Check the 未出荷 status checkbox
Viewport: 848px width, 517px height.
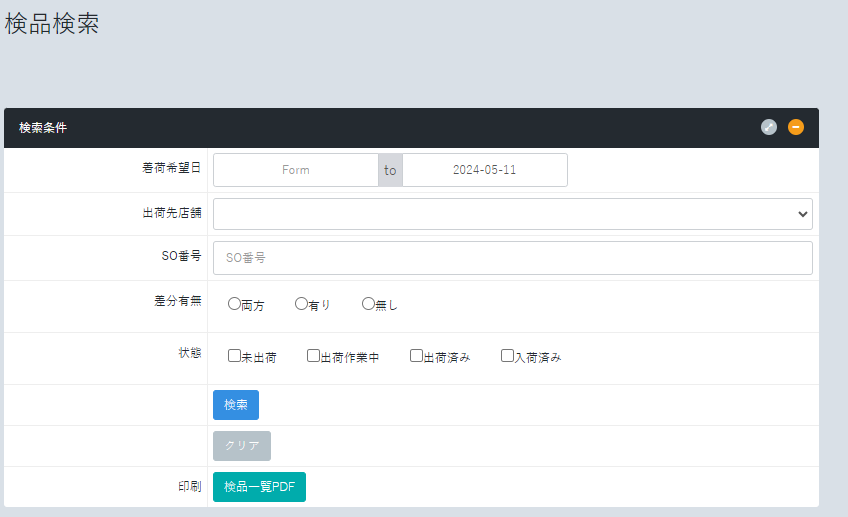[x=234, y=356]
